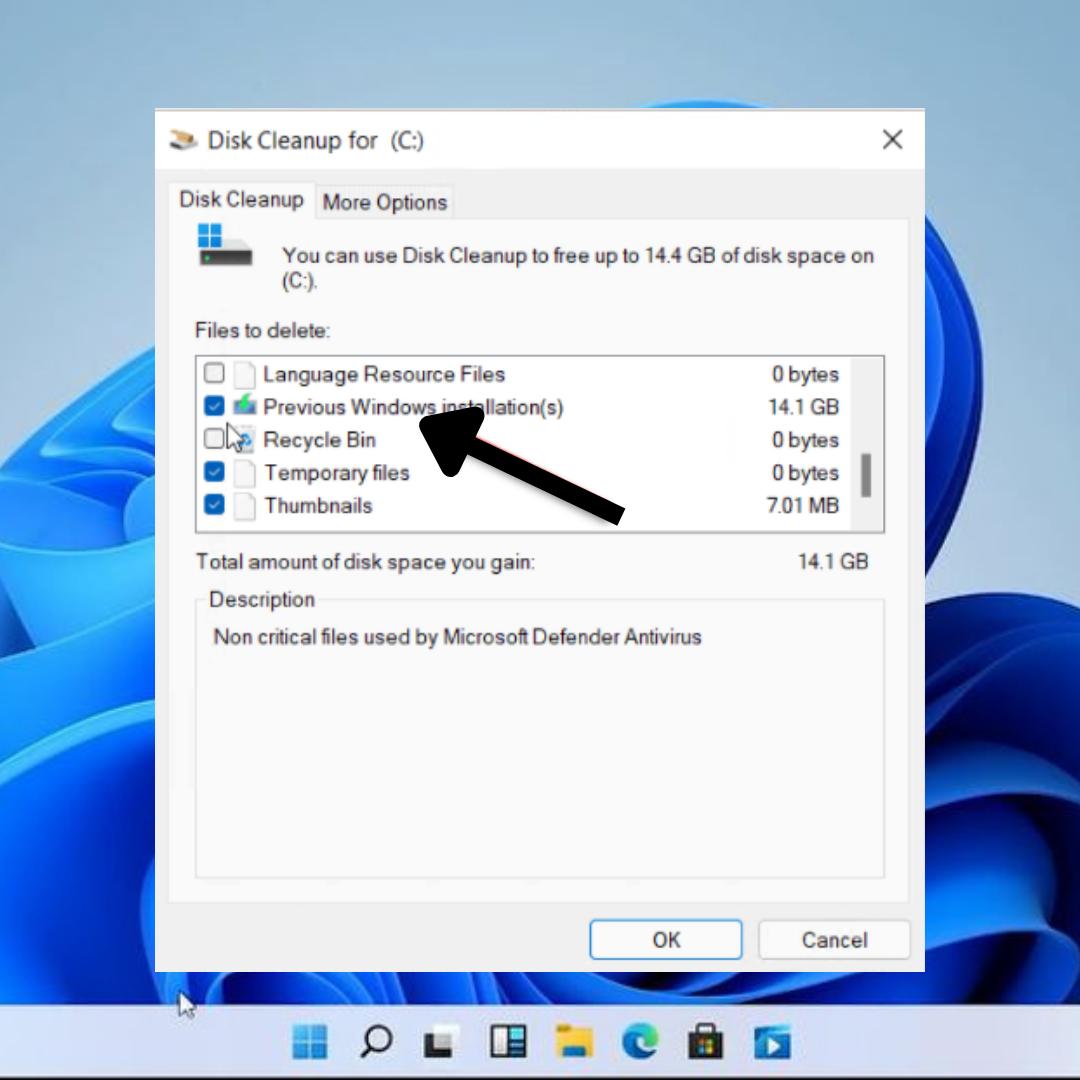Switch to the More Options tab
Screen dimensions: 1080x1080
(x=384, y=202)
